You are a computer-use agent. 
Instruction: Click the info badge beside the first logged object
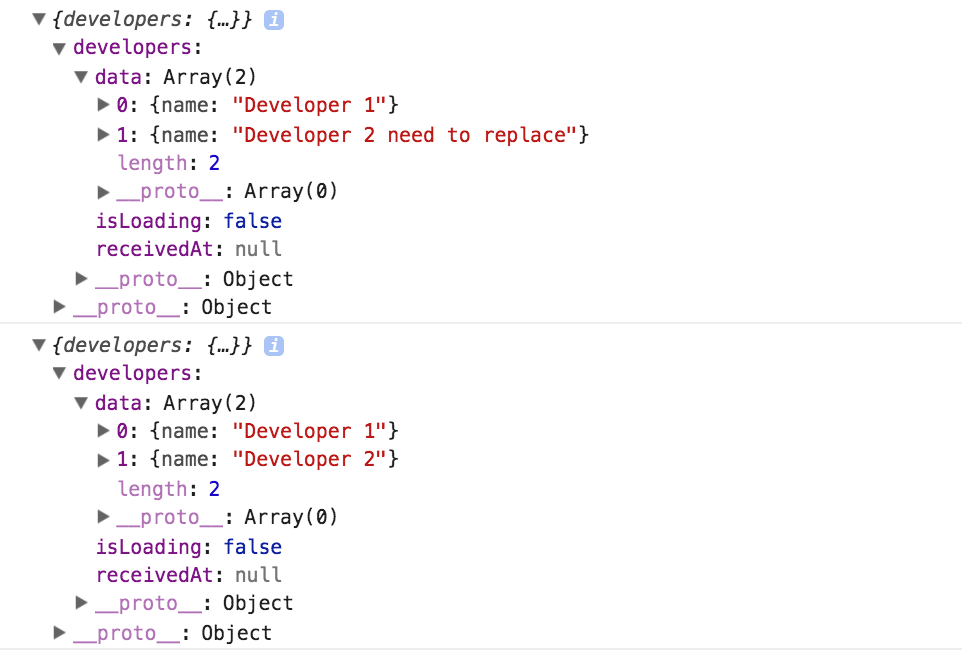[273, 19]
